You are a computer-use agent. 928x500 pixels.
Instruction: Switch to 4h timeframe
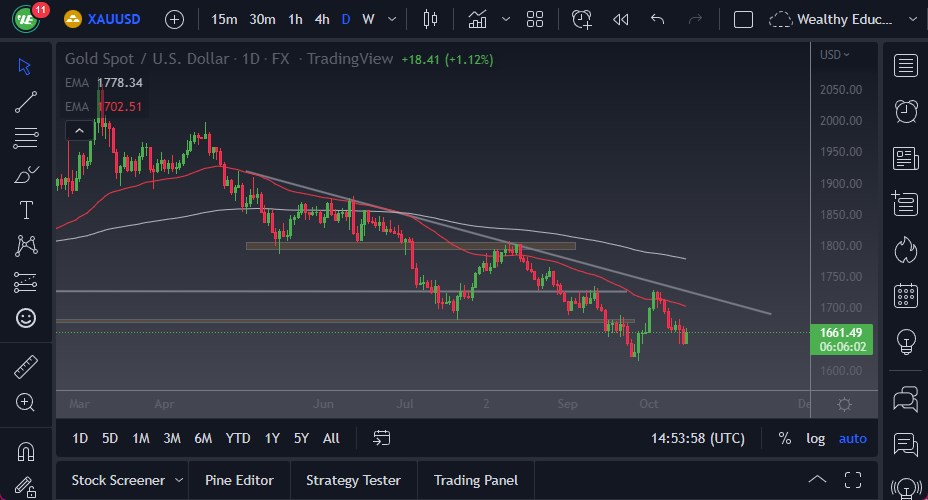coord(321,19)
